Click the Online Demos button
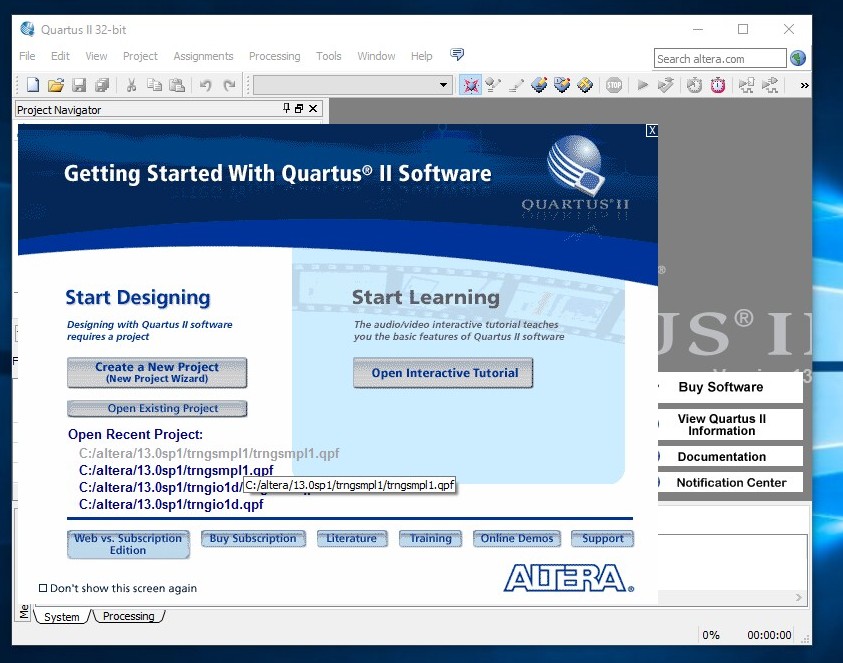Screen dimensions: 843x663 [517, 538]
